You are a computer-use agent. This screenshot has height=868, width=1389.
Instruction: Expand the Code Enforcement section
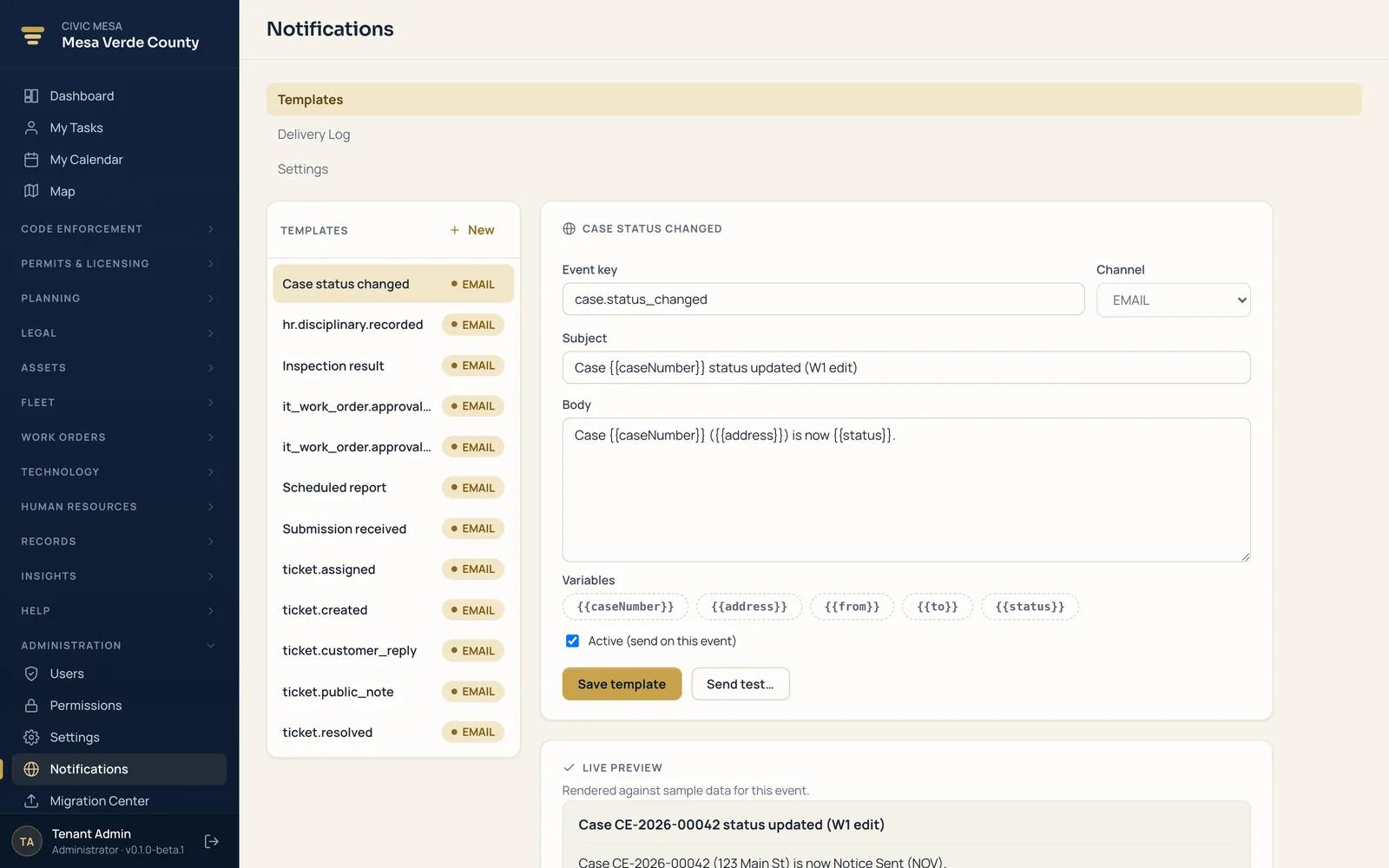click(x=117, y=229)
